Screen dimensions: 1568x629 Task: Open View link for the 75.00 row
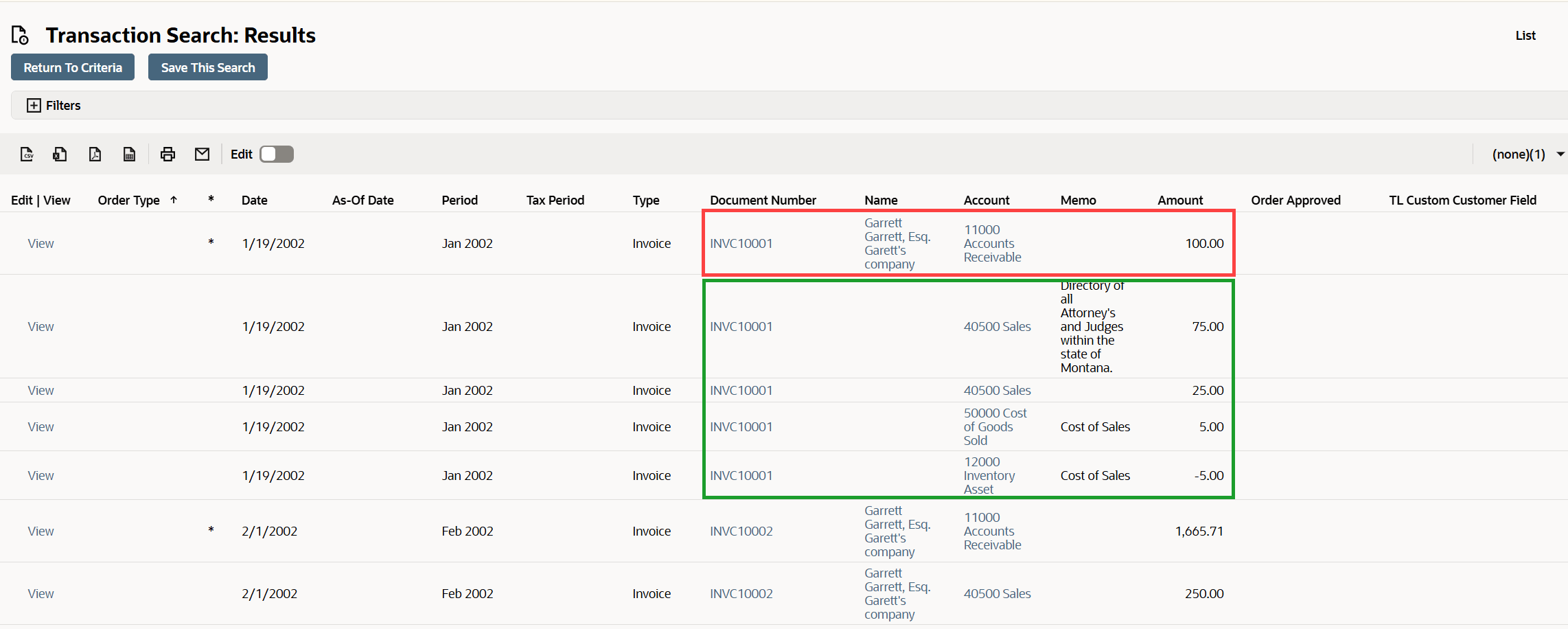pos(41,327)
